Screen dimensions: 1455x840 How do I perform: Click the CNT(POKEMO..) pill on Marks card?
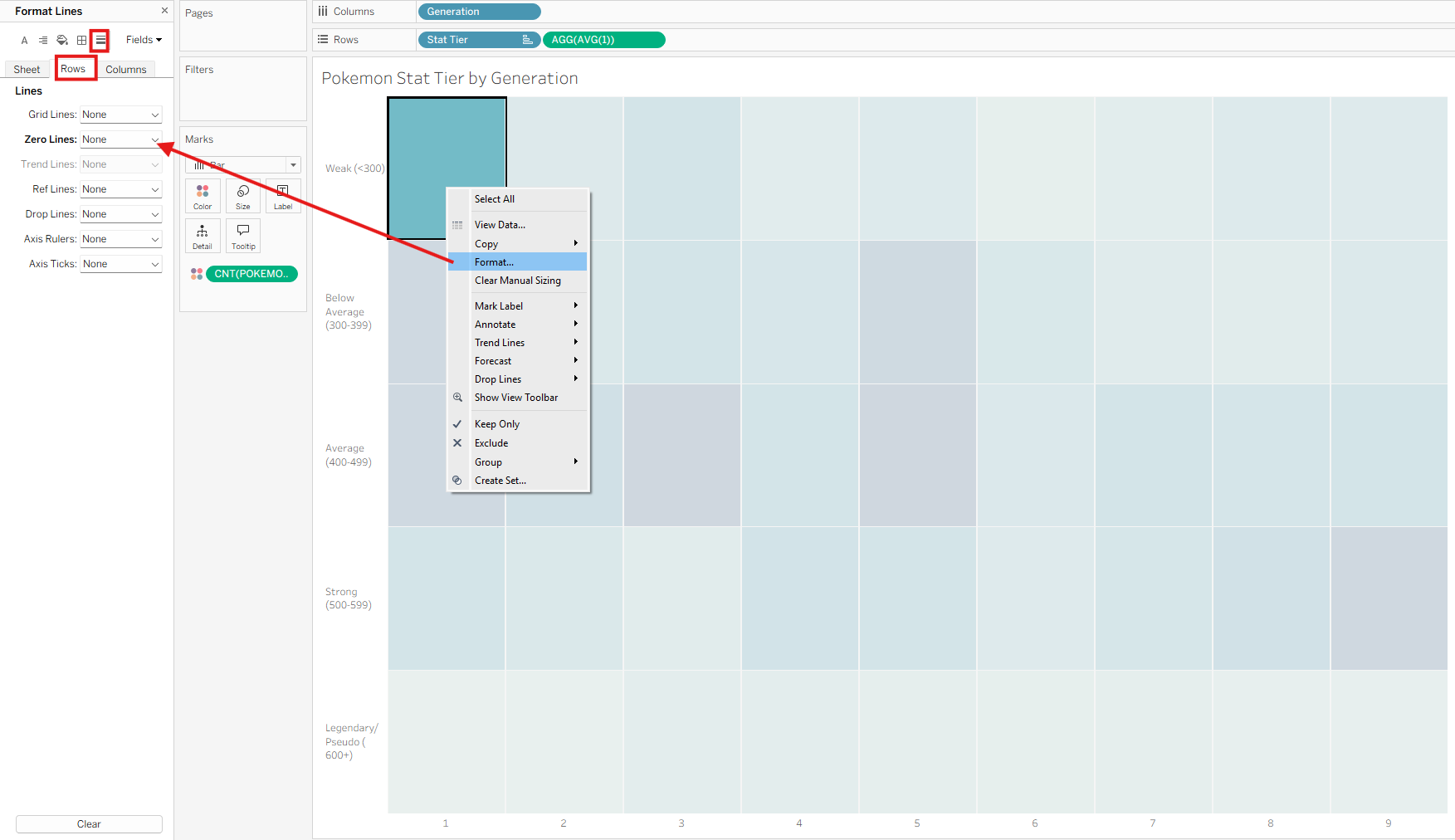click(251, 274)
